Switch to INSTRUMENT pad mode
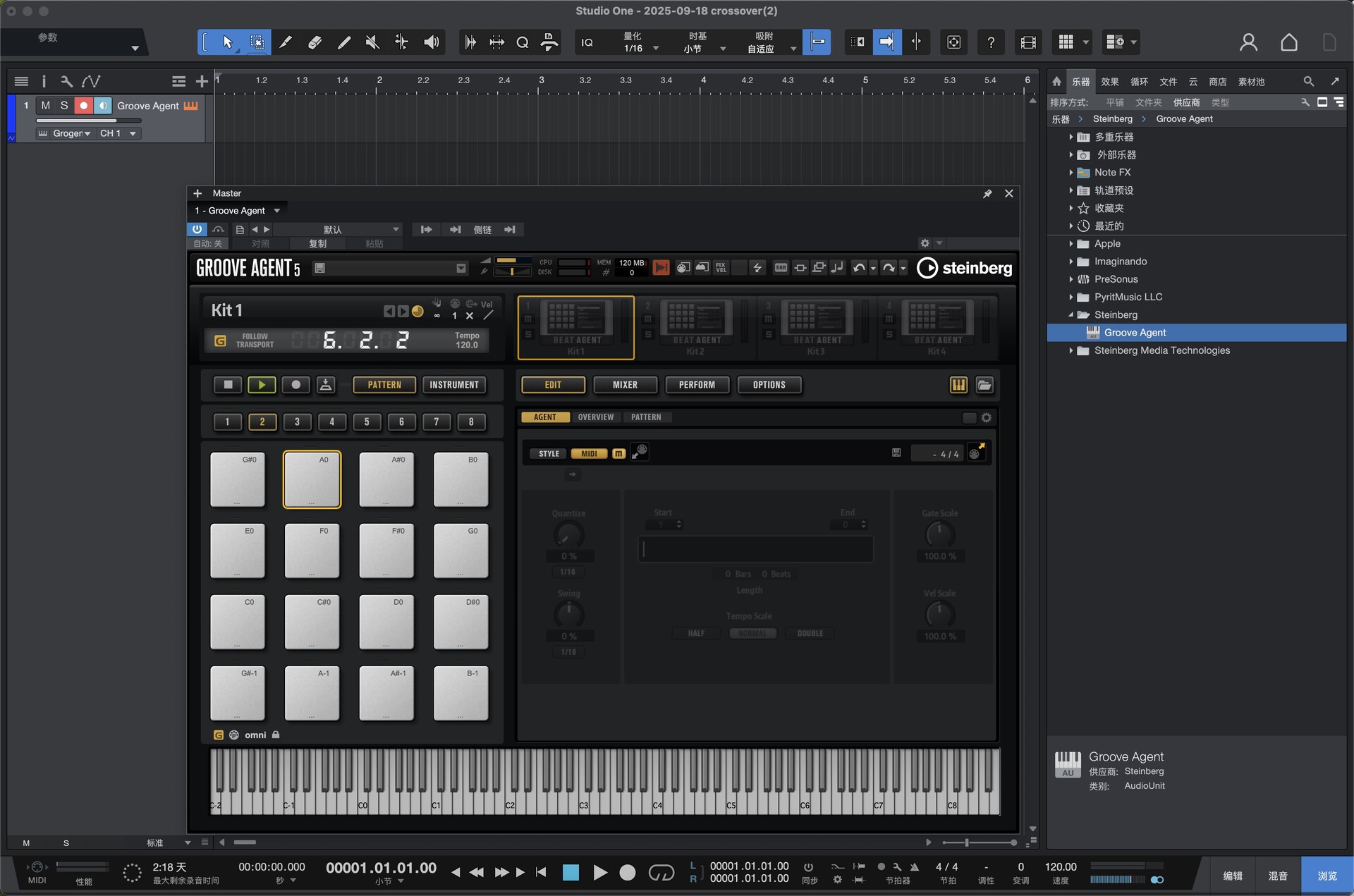This screenshot has height=896, width=1354. (x=453, y=385)
